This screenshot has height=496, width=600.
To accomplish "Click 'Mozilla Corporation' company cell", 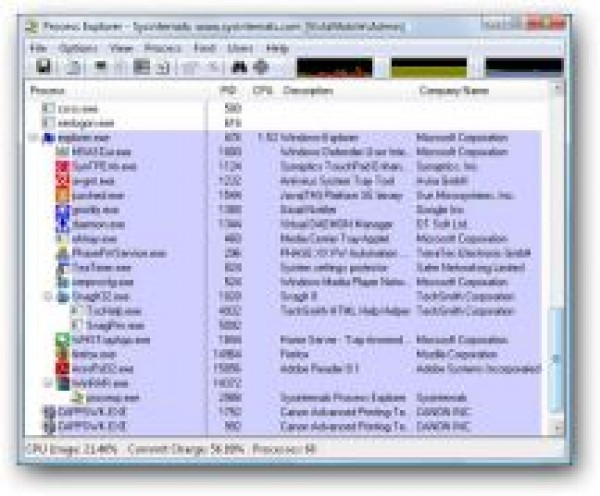I will (457, 354).
